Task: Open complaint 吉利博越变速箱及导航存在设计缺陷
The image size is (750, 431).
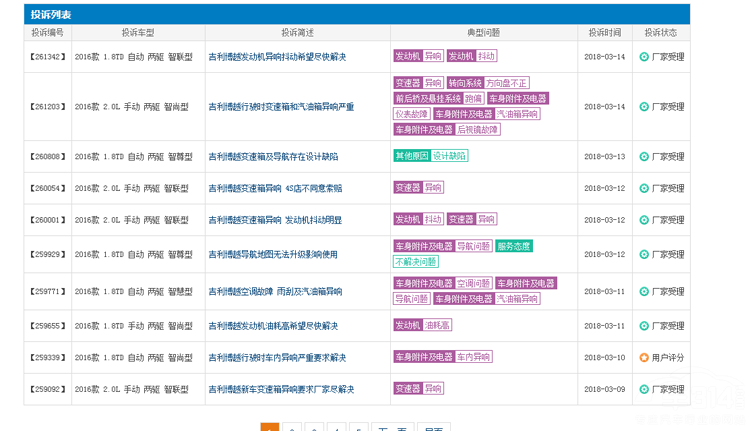Action: coord(273,157)
